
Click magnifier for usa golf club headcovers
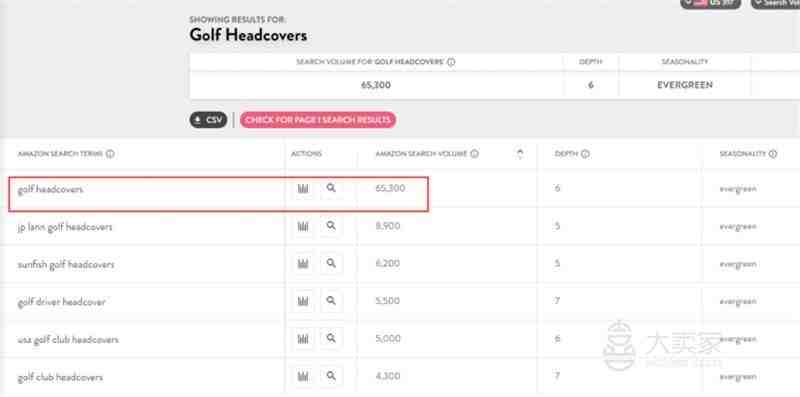(x=331, y=339)
